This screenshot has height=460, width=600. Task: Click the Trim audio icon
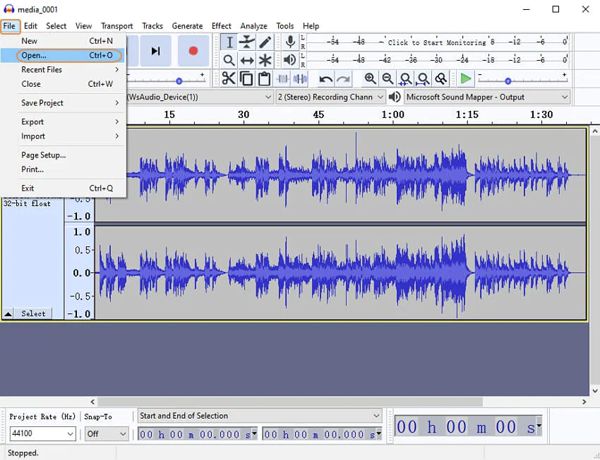point(282,79)
